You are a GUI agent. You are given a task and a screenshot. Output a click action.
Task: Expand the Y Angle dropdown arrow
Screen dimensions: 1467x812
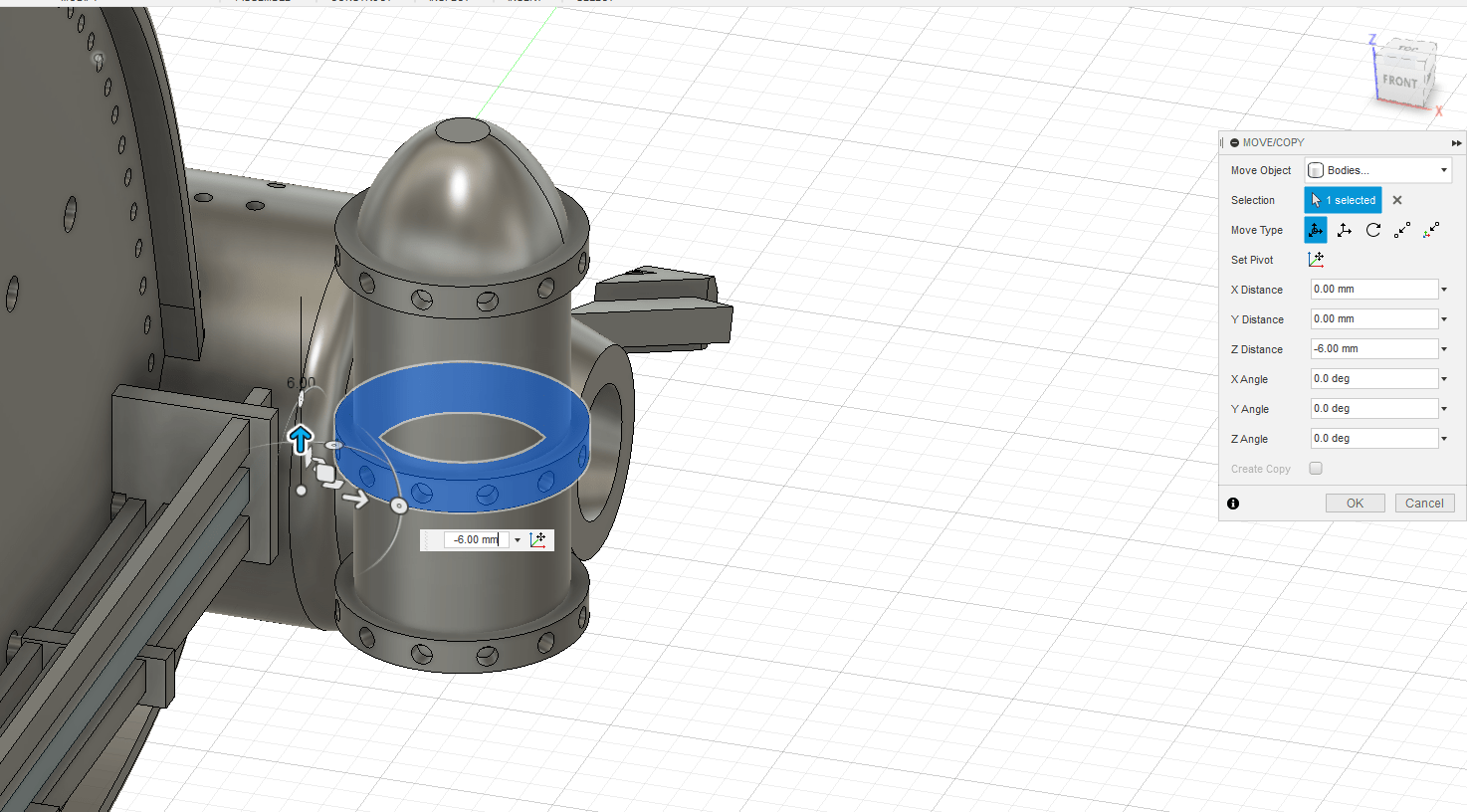[x=1444, y=409]
